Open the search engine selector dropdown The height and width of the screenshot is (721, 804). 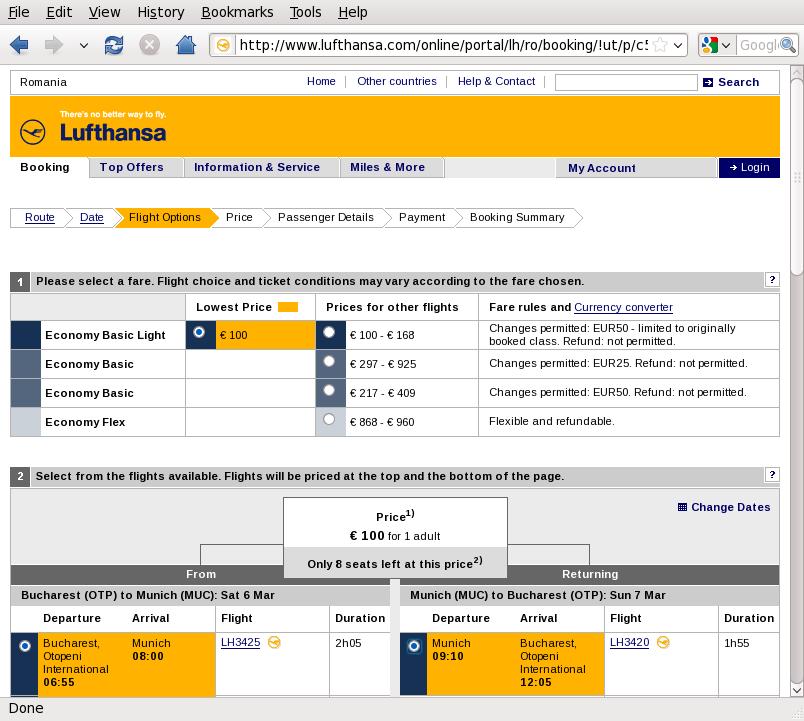pos(717,45)
